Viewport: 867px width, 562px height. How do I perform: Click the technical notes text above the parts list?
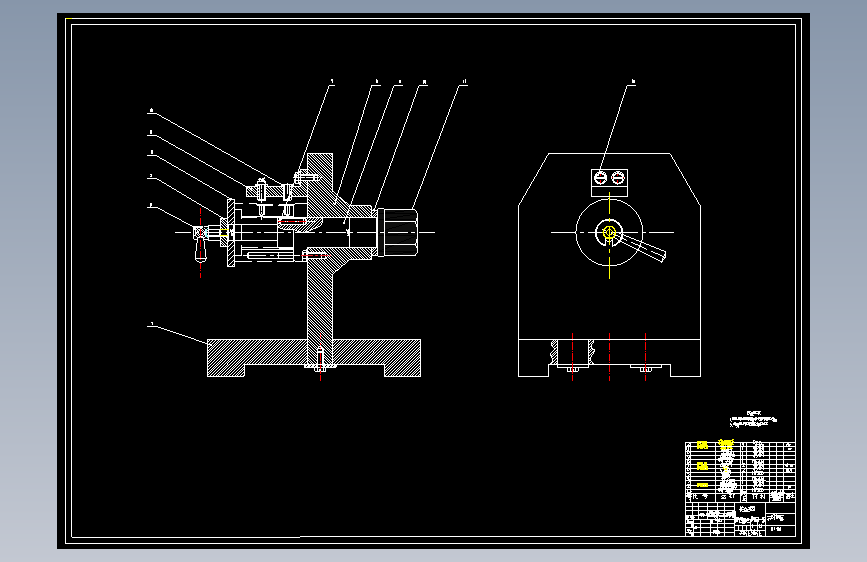[753, 419]
